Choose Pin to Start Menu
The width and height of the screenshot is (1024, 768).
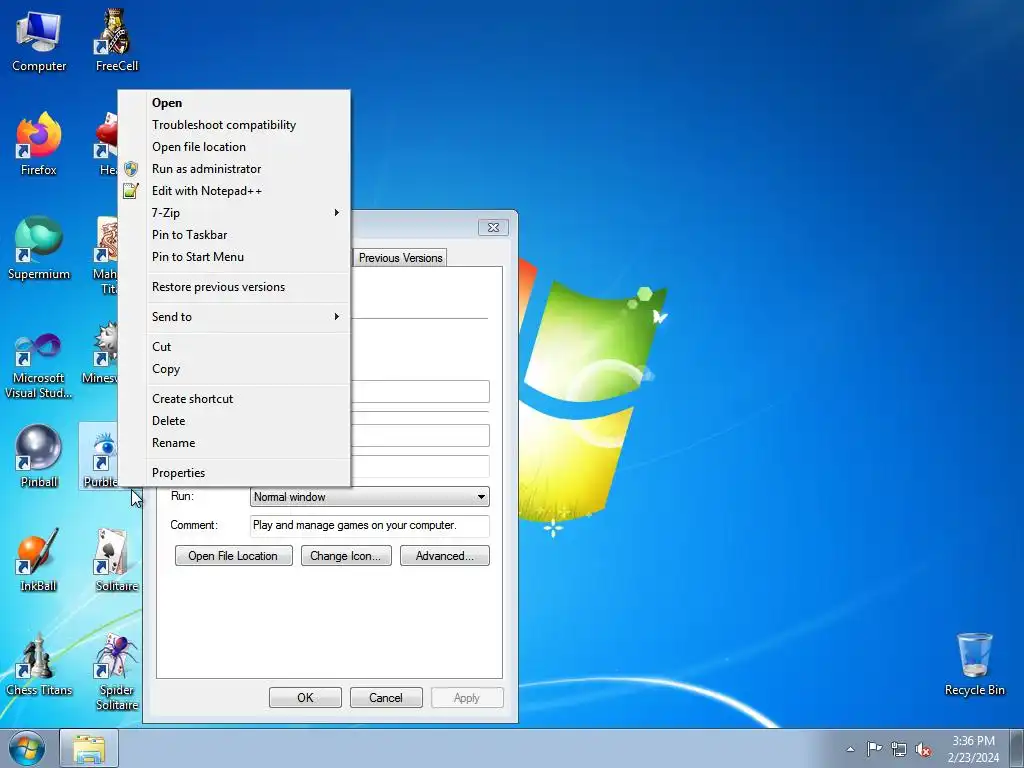234,257
